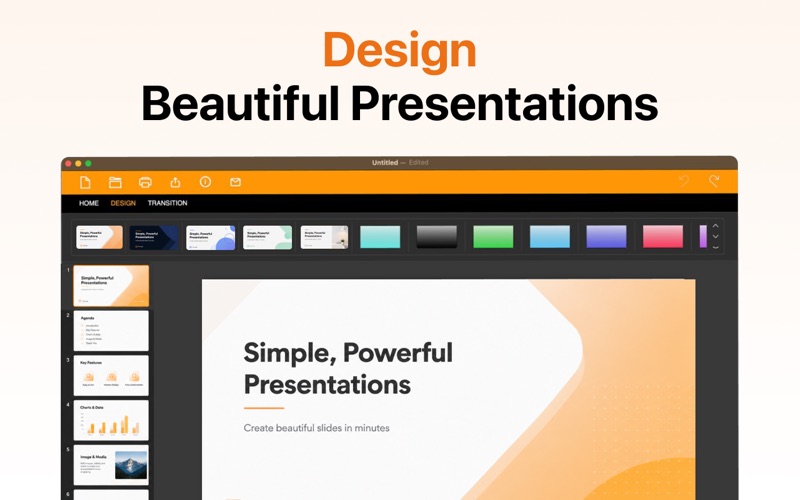
Task: Click the yellow minimize window button
Action: [78, 163]
